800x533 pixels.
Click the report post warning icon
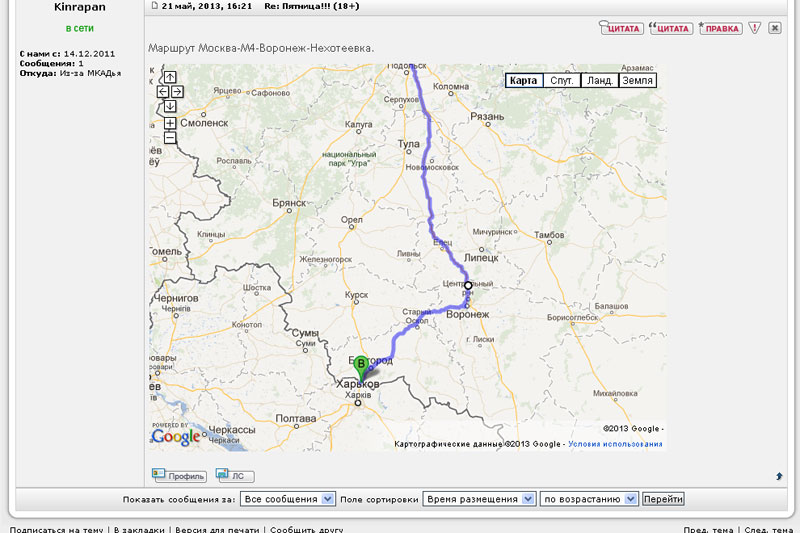click(x=755, y=28)
